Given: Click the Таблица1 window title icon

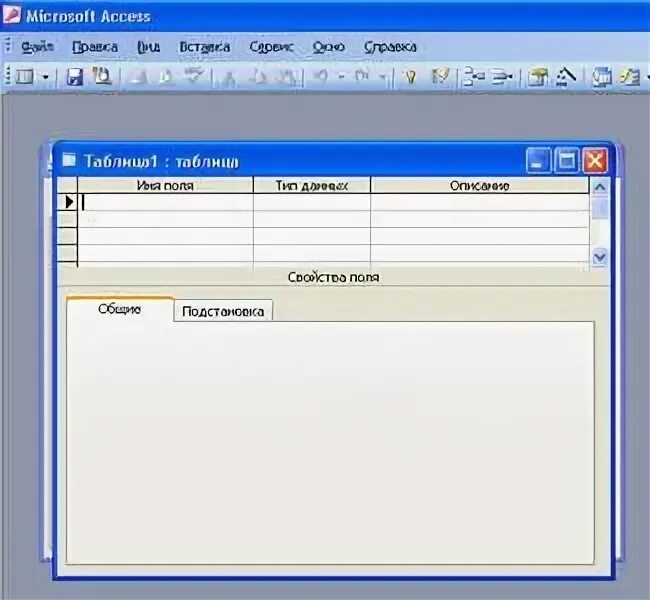Looking at the screenshot, I should pyautogui.click(x=69, y=160).
